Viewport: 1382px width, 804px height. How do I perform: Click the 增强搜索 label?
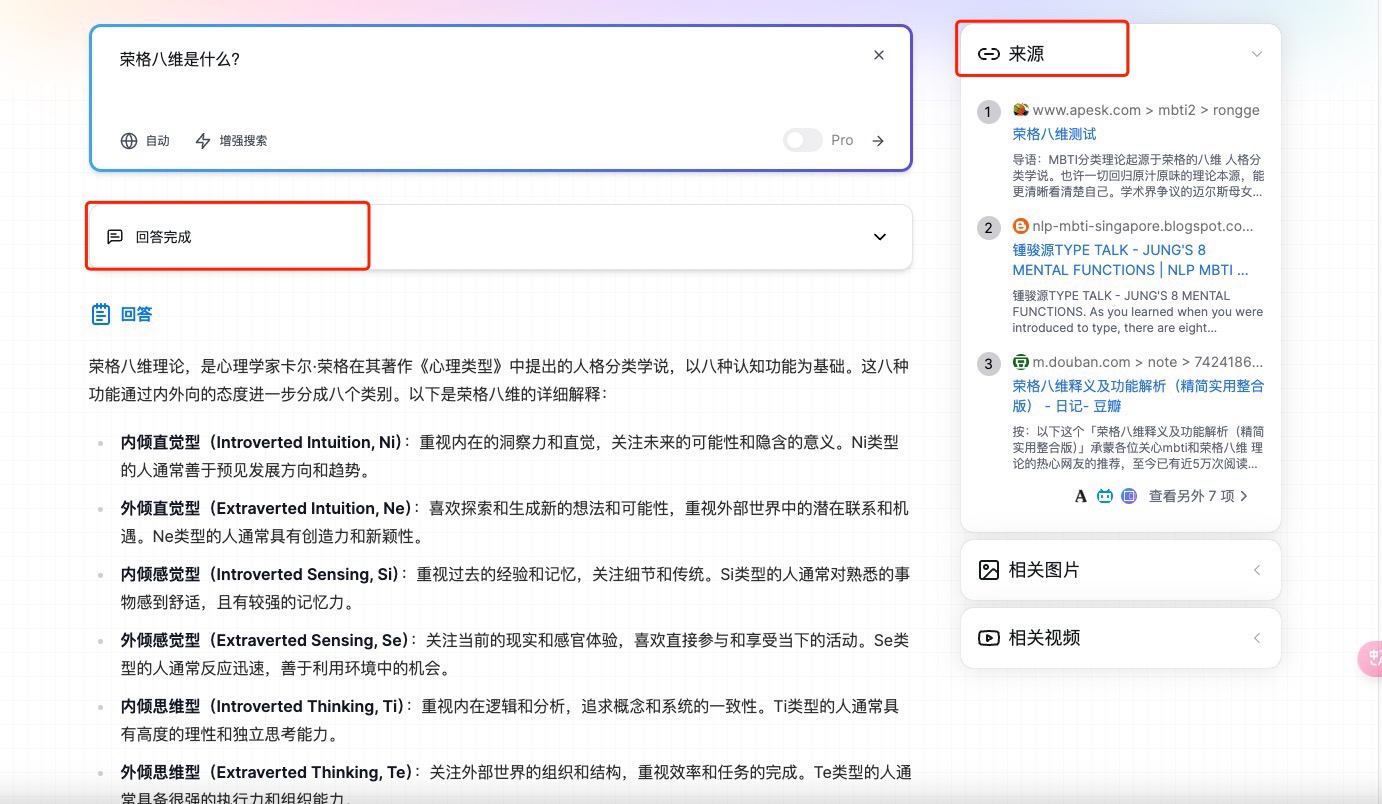click(244, 141)
